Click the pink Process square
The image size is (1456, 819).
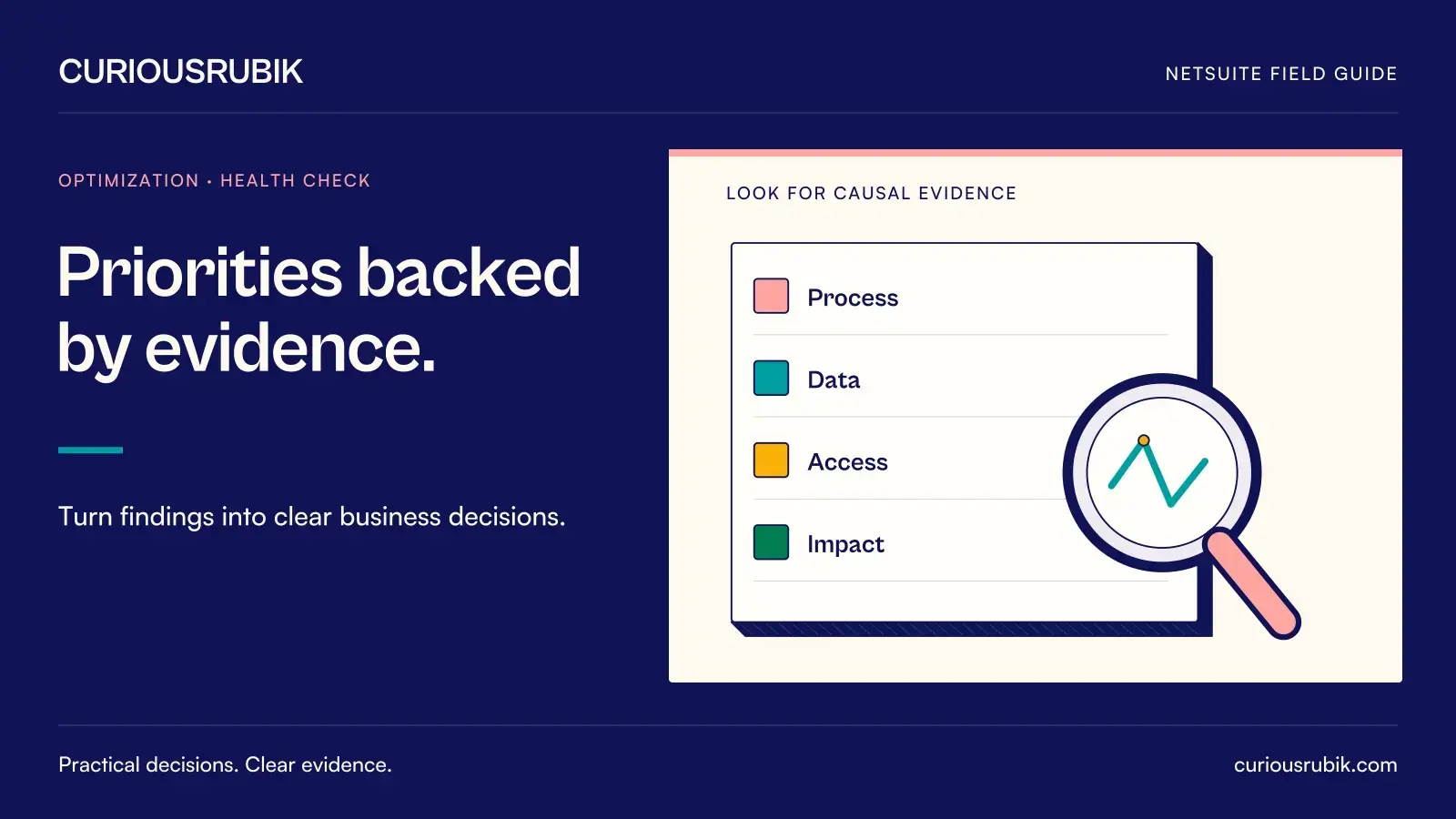coord(771,297)
